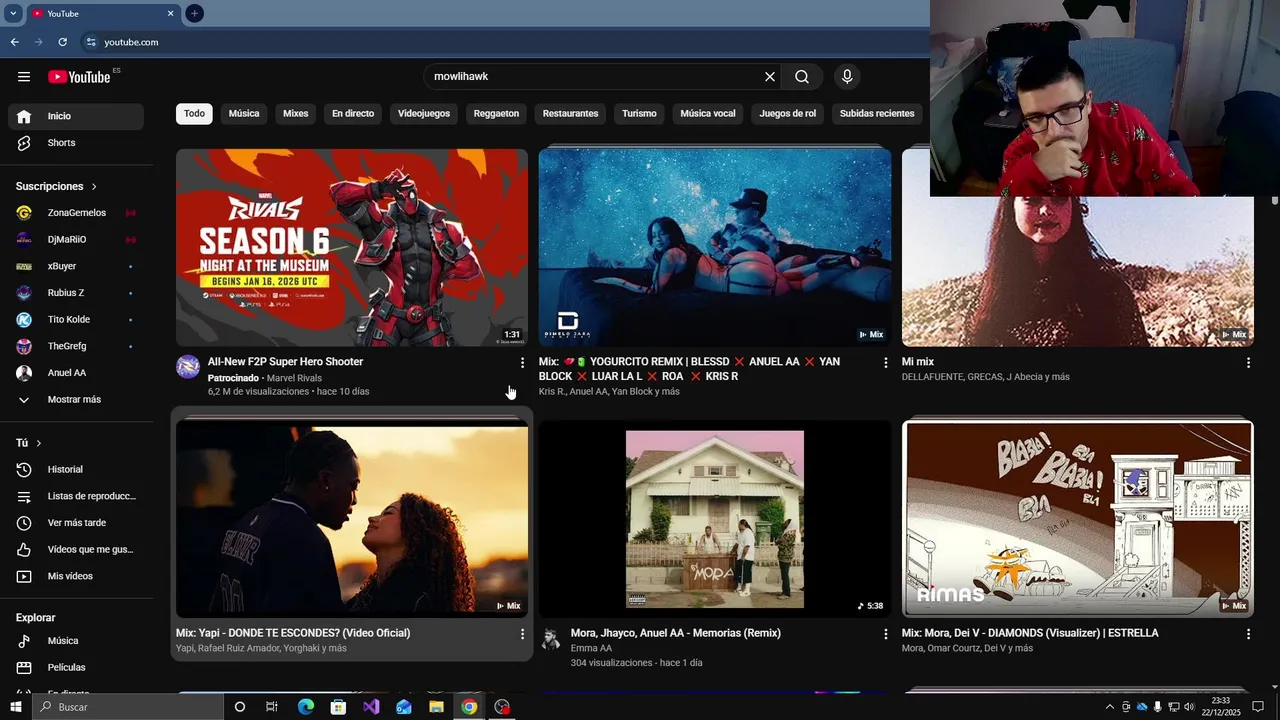Select the Reggaeton filter chip
The width and height of the screenshot is (1280, 720).
coord(496,113)
